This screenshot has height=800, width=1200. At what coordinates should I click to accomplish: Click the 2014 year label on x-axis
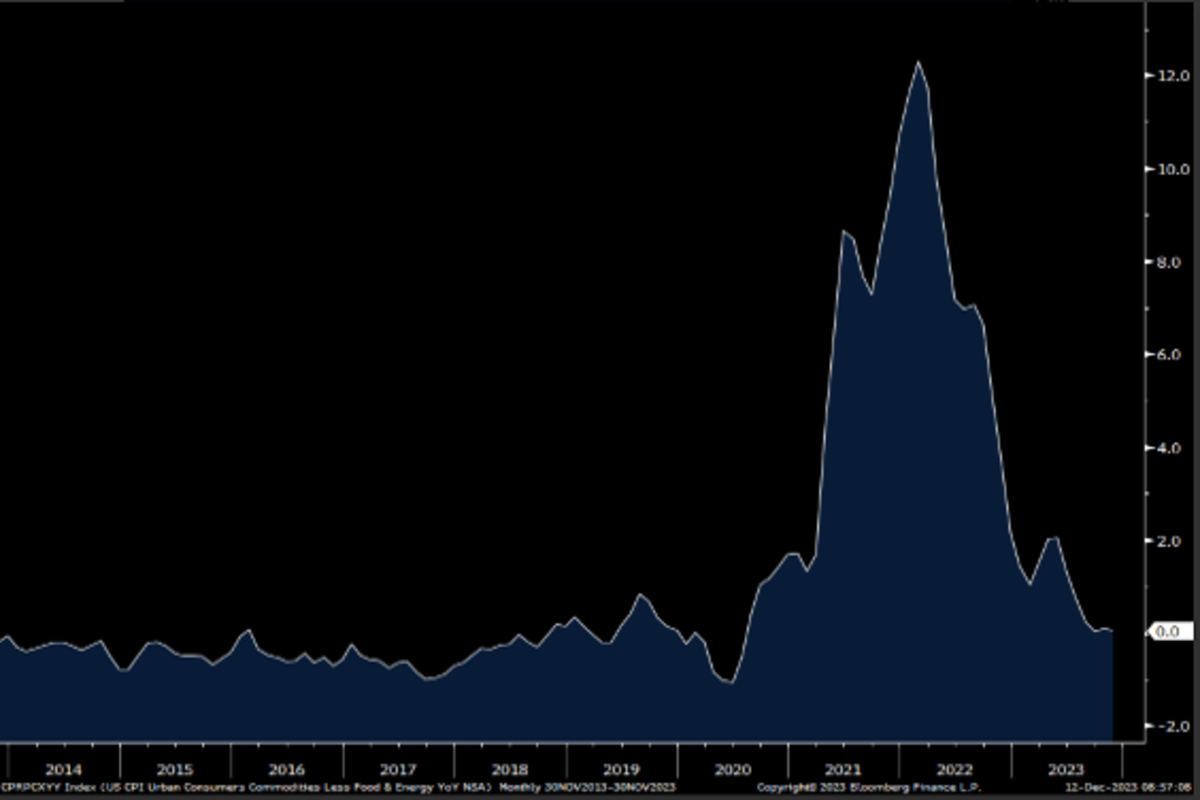64,769
